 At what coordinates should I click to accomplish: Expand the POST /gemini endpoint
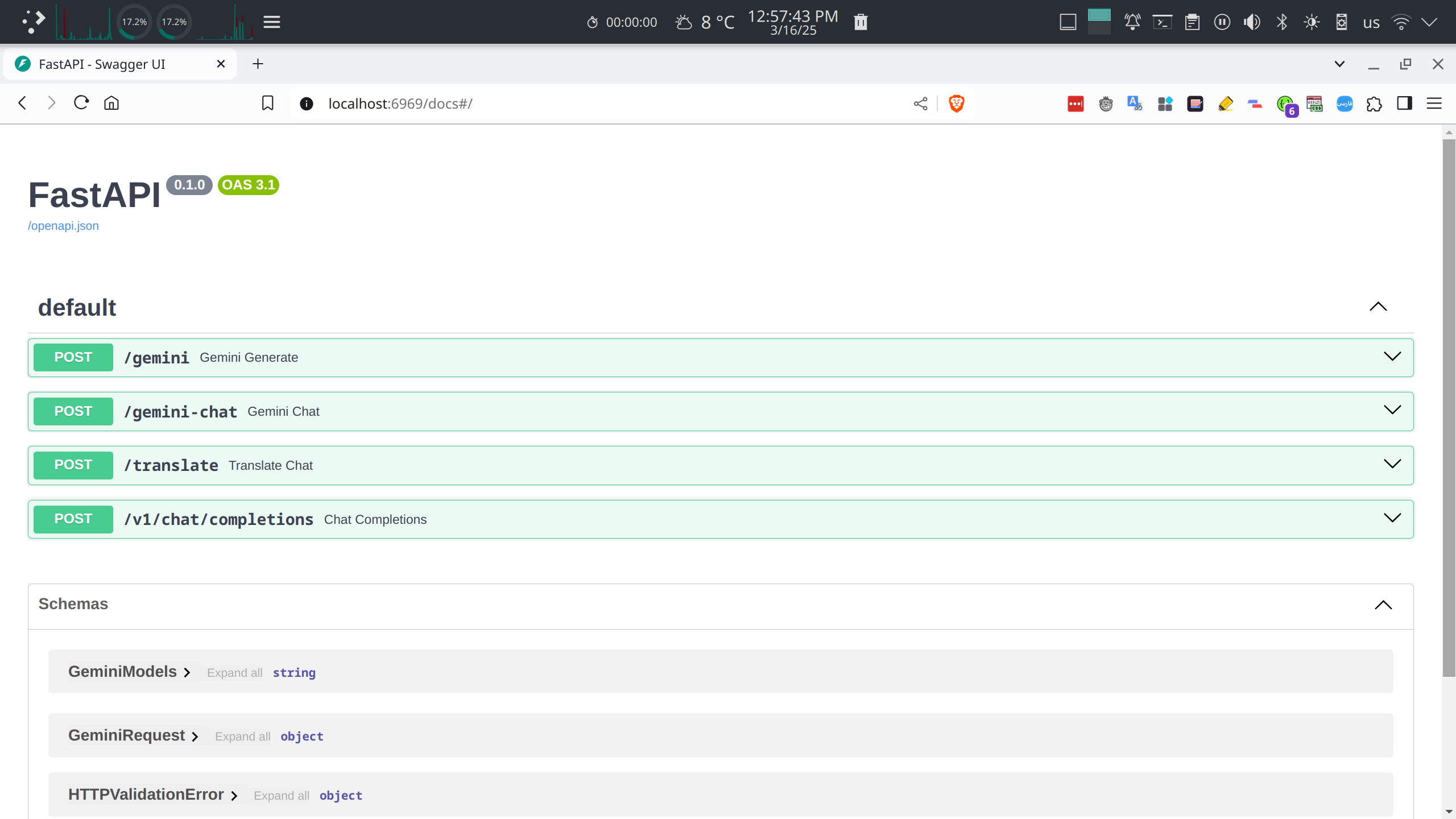coord(1393,357)
